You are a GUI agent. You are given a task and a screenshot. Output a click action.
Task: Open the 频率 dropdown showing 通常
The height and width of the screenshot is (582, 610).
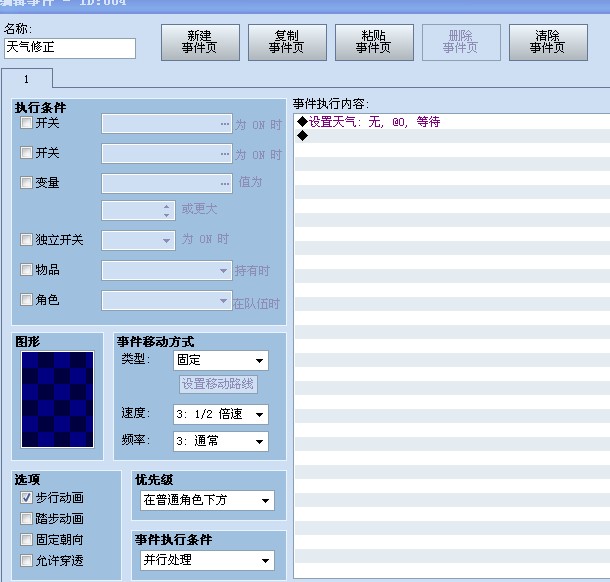coord(221,442)
